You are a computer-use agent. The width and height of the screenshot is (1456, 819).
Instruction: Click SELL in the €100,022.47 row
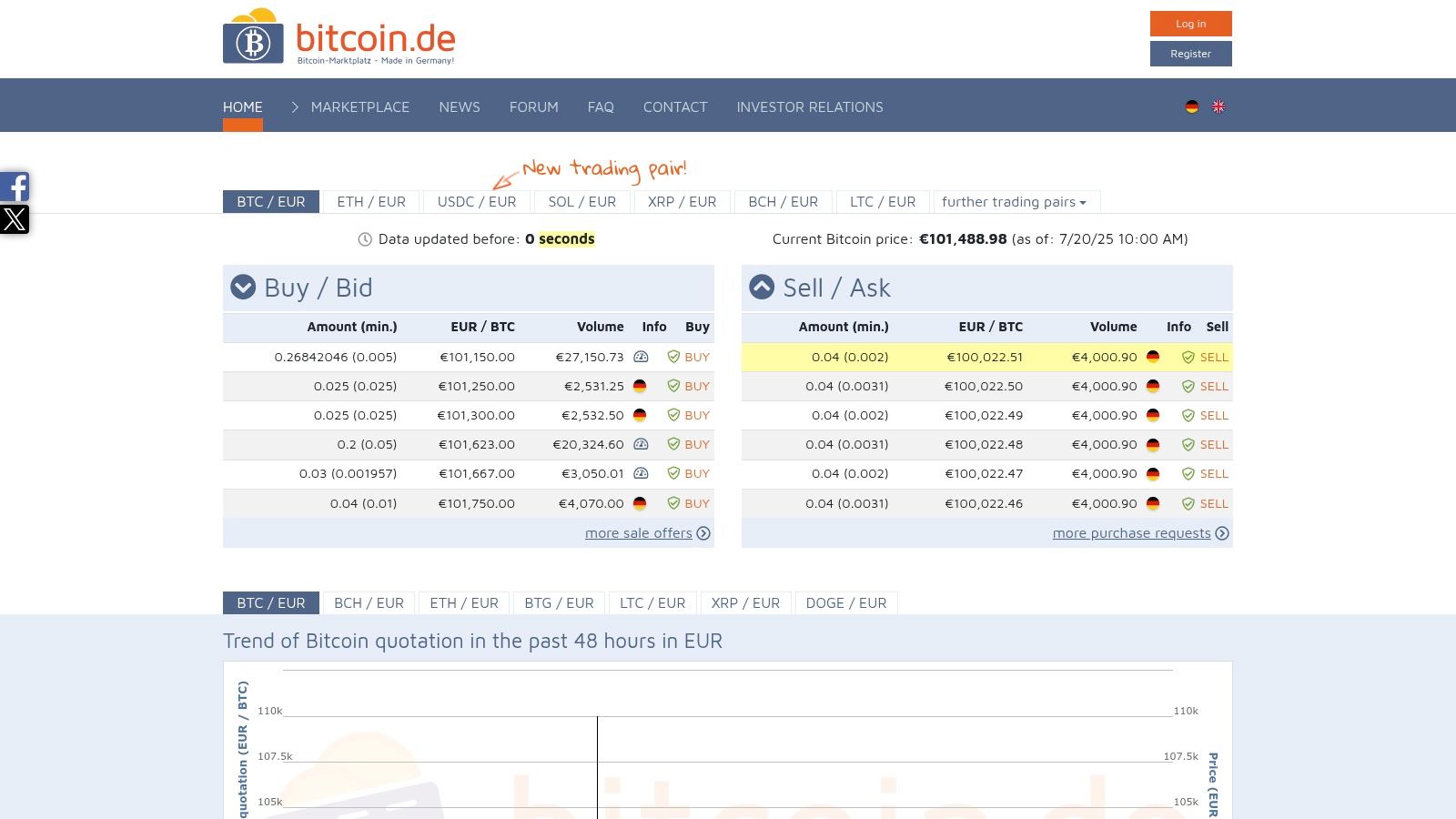[1214, 473]
